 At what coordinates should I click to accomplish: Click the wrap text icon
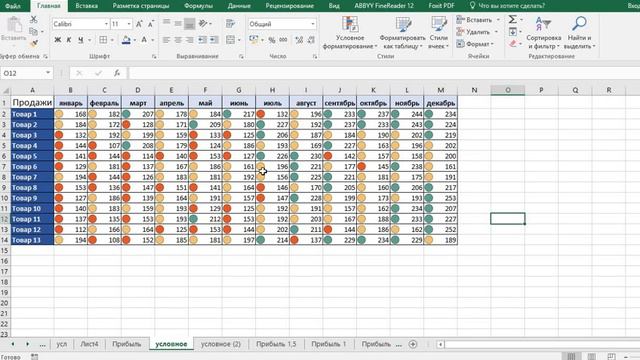point(230,24)
